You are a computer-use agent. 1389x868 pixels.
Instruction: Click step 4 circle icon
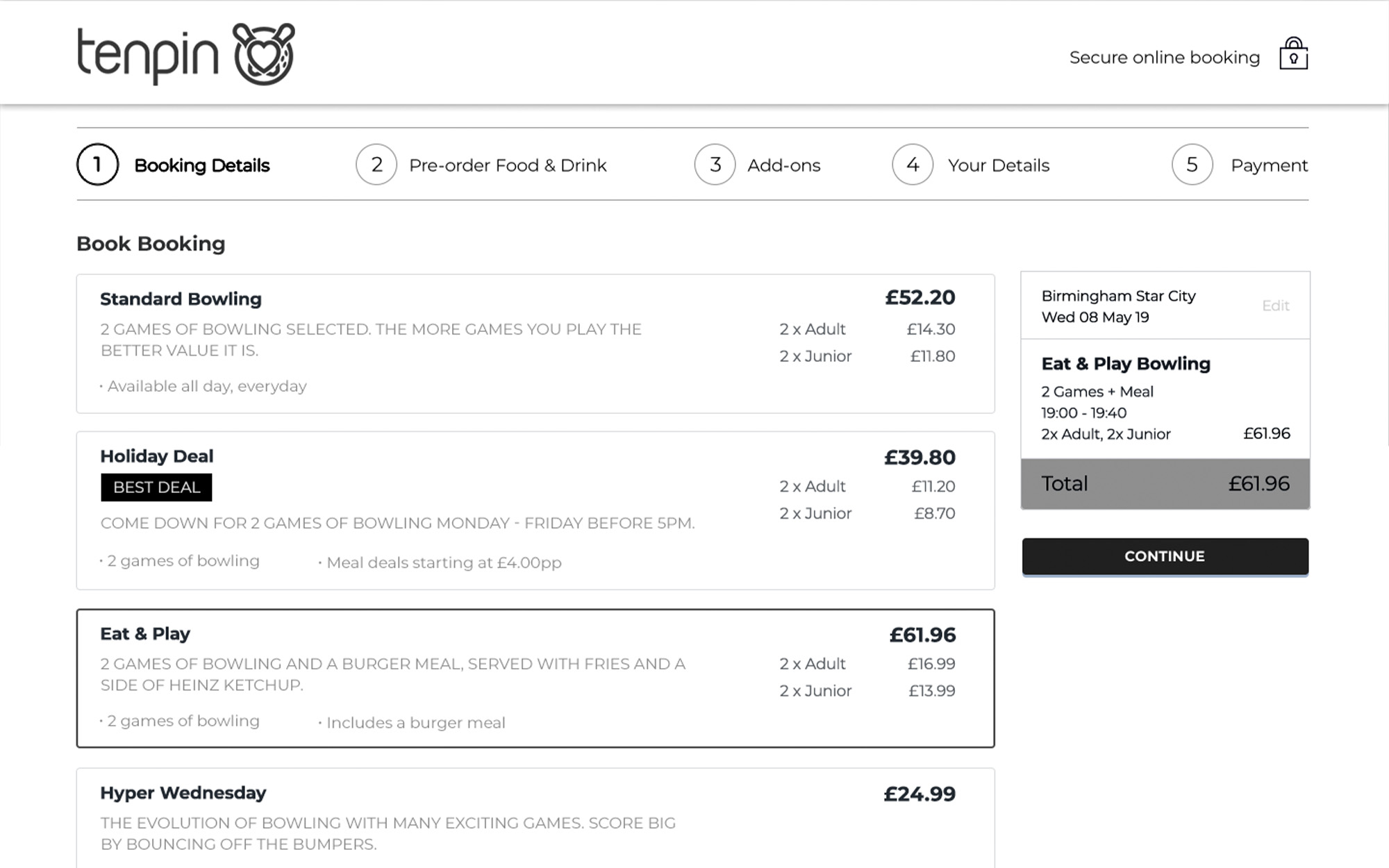click(x=913, y=165)
